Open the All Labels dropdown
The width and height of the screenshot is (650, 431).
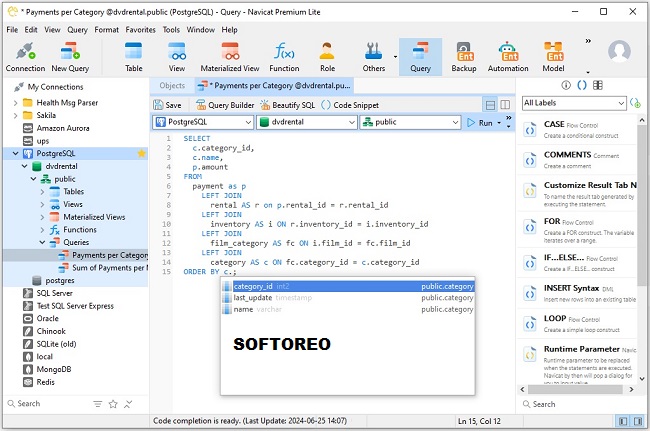(574, 103)
